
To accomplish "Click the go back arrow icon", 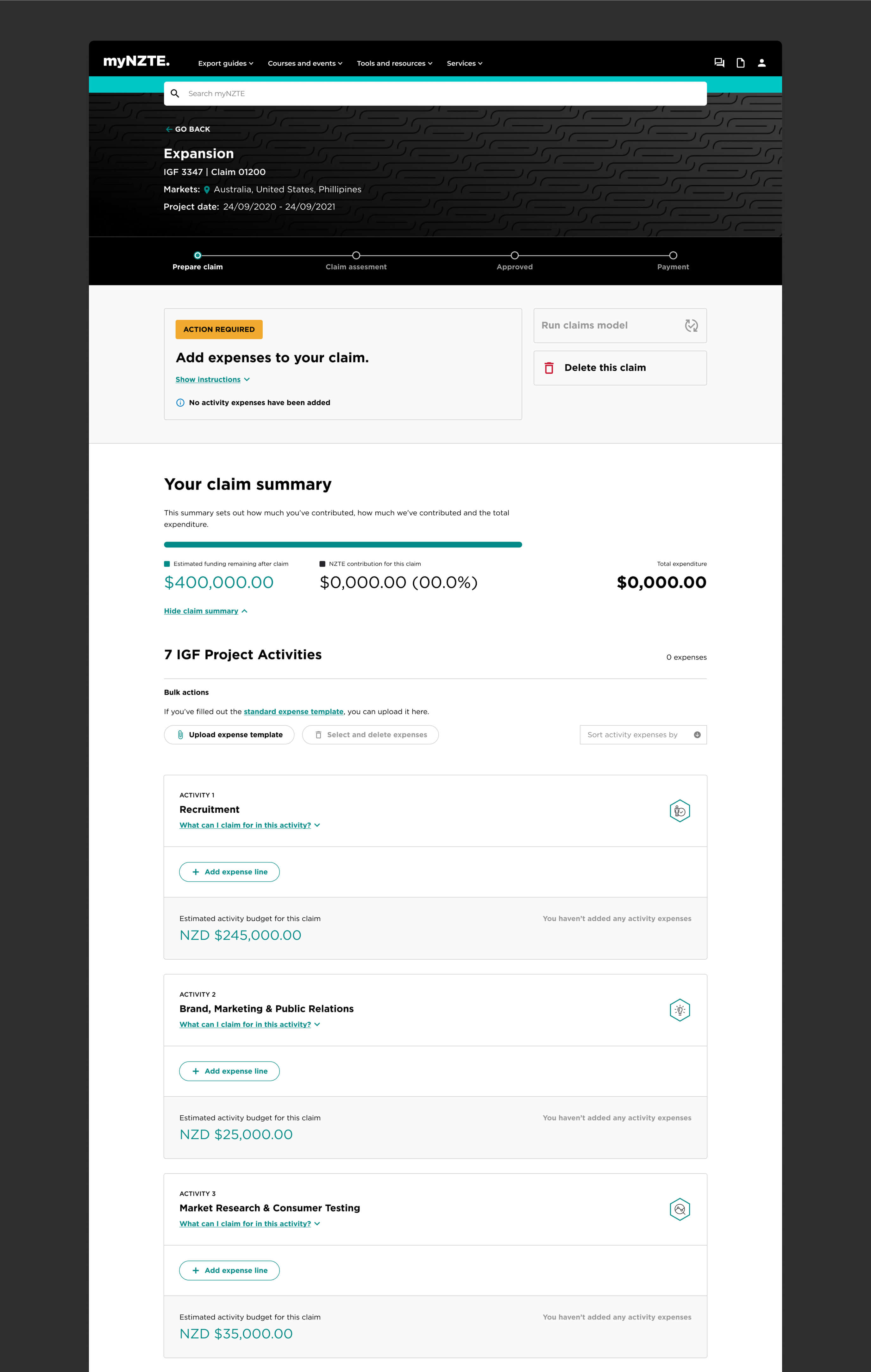I will tap(169, 129).
